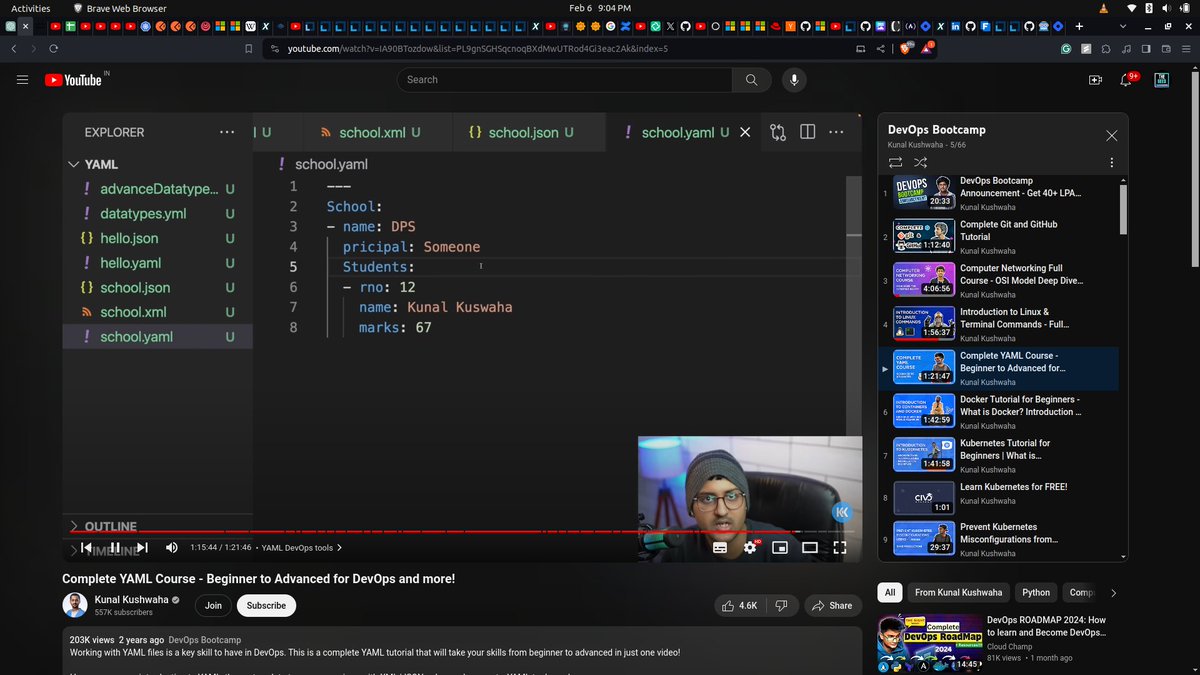Open the YouTube hamburger guide menu
This screenshot has width=1200, height=675.
coord(22,80)
